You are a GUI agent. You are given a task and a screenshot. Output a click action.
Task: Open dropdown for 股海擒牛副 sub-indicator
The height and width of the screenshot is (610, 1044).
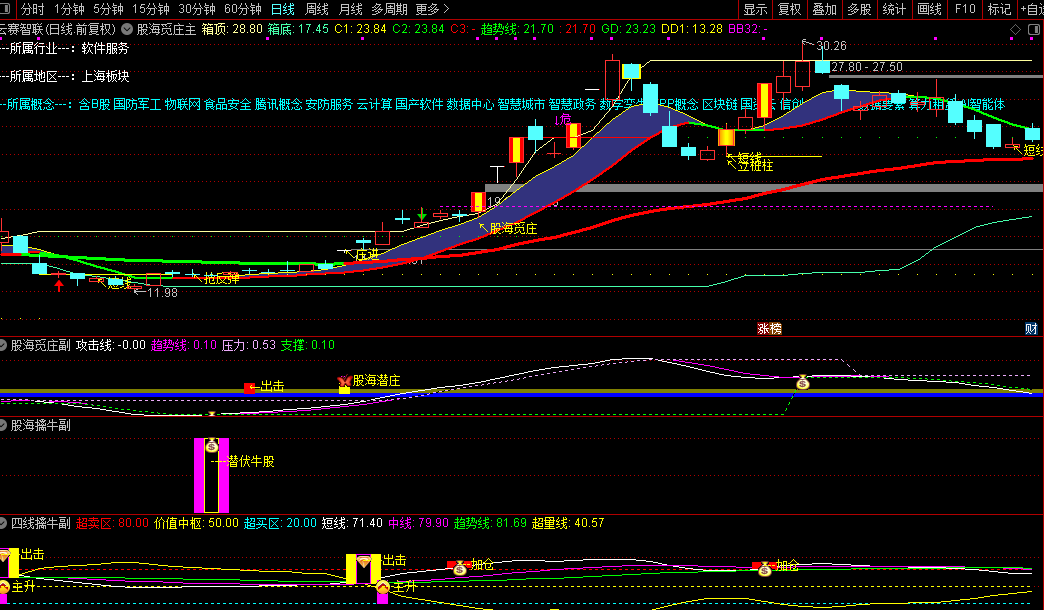click(3, 425)
